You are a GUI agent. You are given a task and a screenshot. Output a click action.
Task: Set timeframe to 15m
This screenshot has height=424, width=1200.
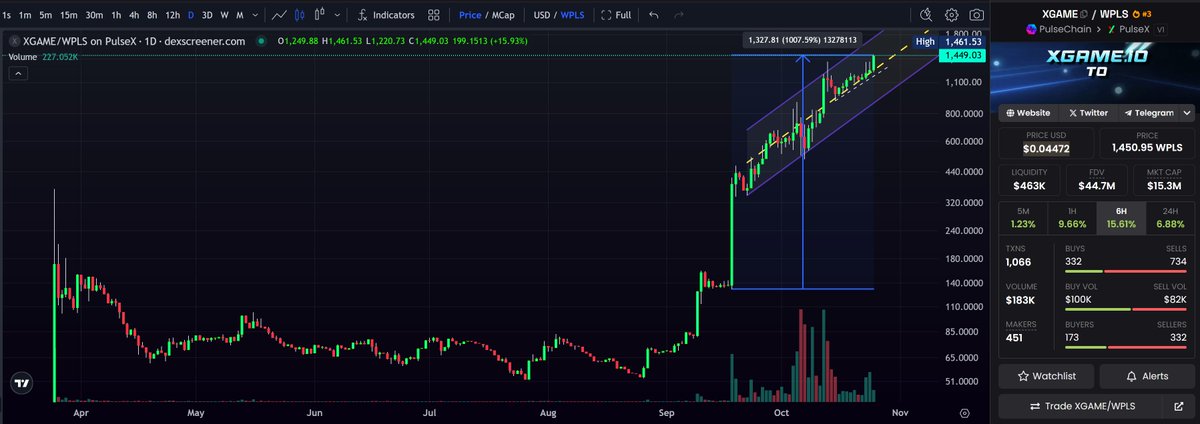pos(68,15)
